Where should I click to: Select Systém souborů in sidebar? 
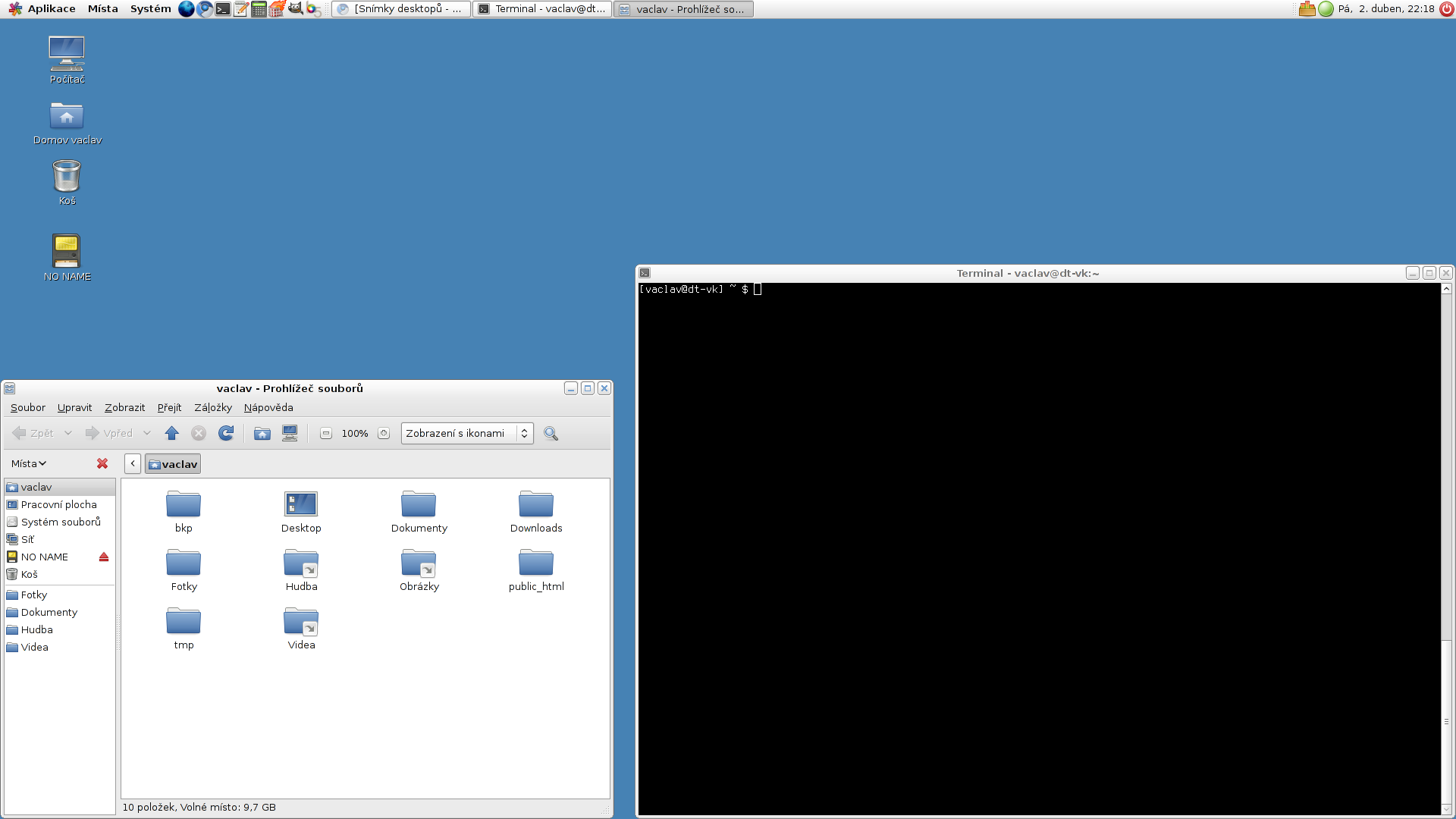[59, 522]
